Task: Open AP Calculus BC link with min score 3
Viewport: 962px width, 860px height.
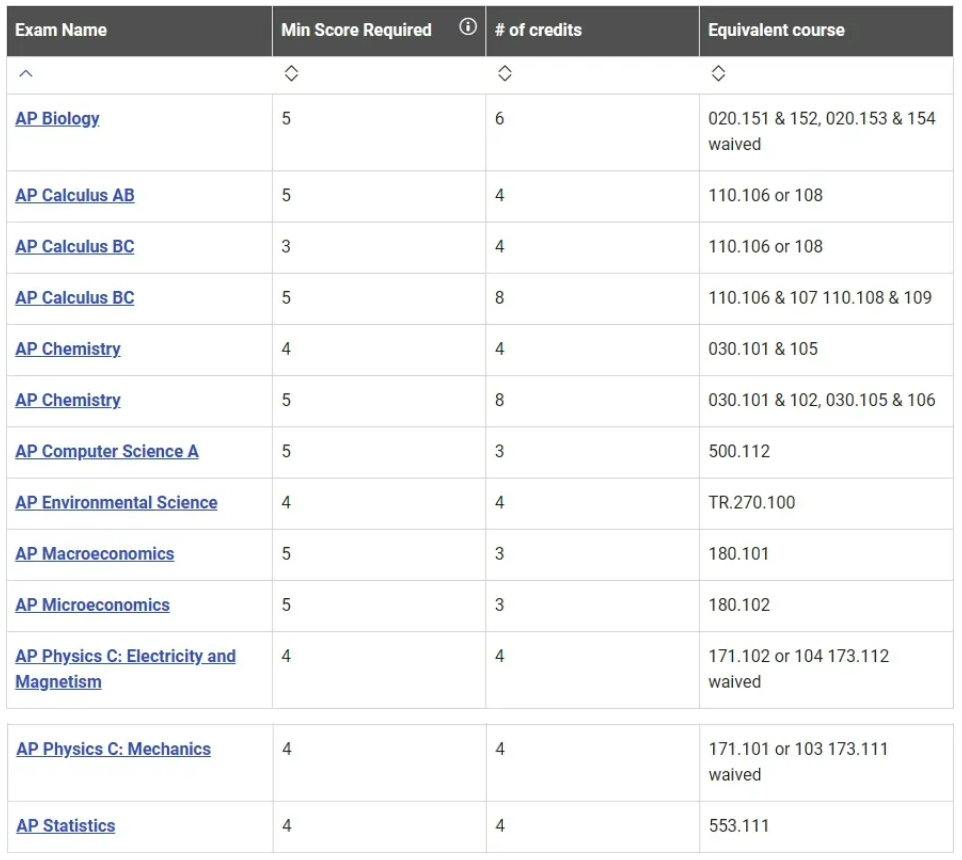Action: [x=74, y=246]
